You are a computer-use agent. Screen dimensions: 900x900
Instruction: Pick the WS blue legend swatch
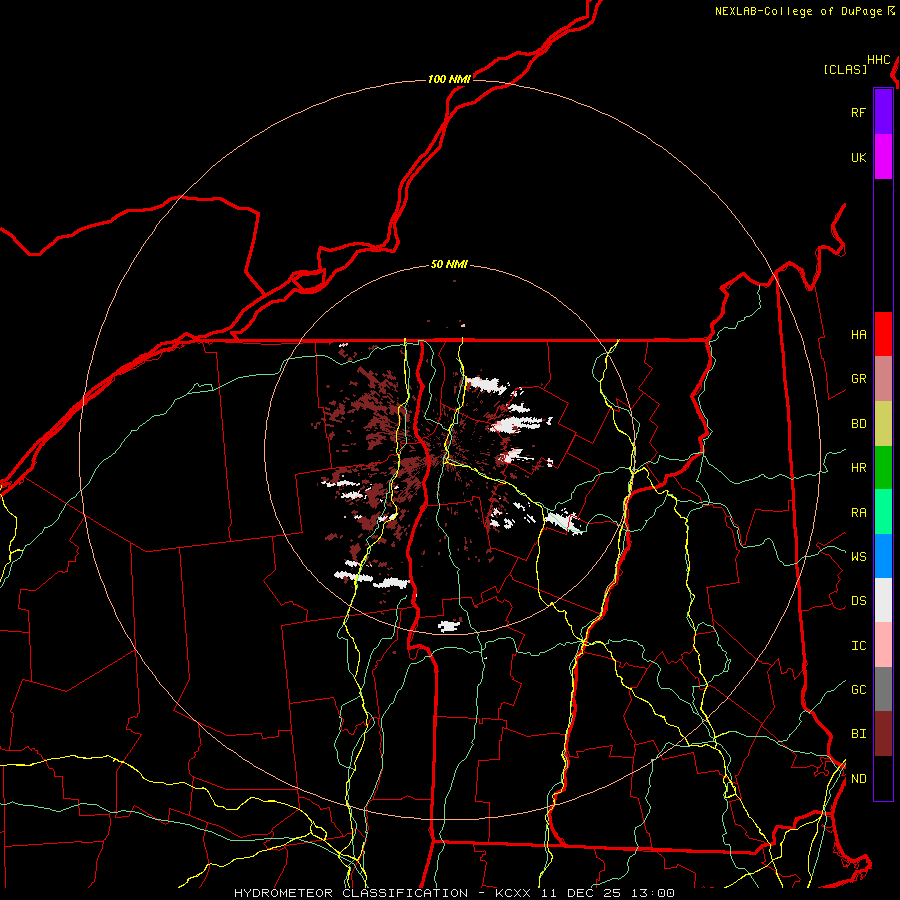pyautogui.click(x=883, y=556)
